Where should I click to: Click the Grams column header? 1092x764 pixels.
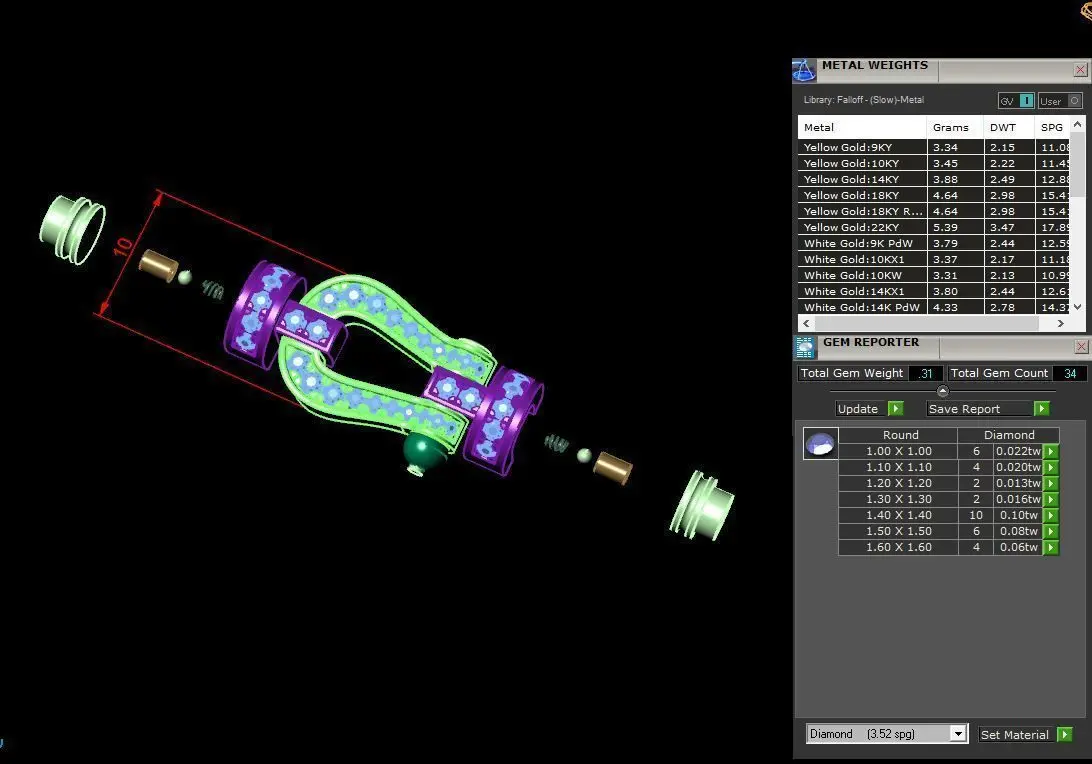coord(955,127)
